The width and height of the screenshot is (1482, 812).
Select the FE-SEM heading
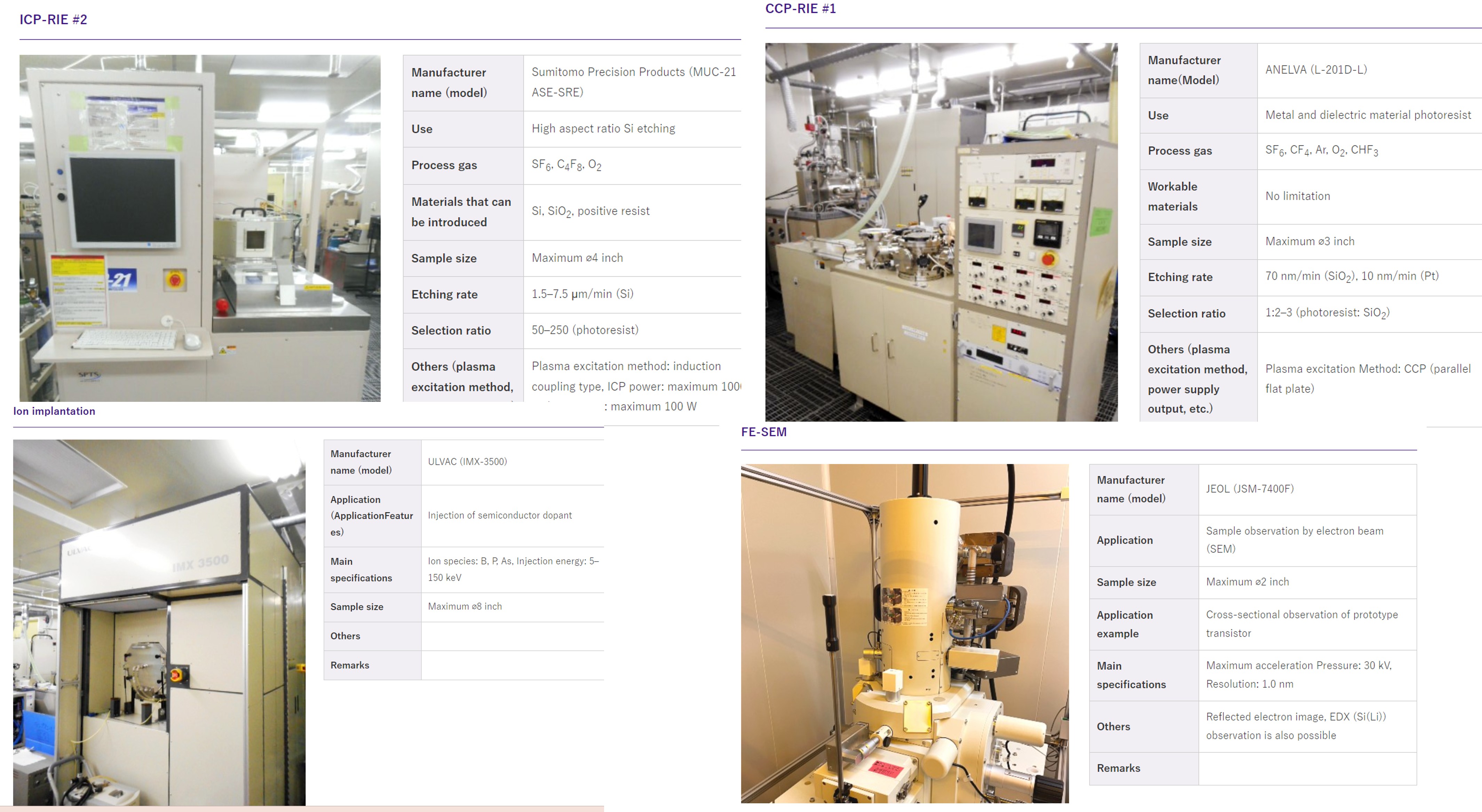point(763,432)
